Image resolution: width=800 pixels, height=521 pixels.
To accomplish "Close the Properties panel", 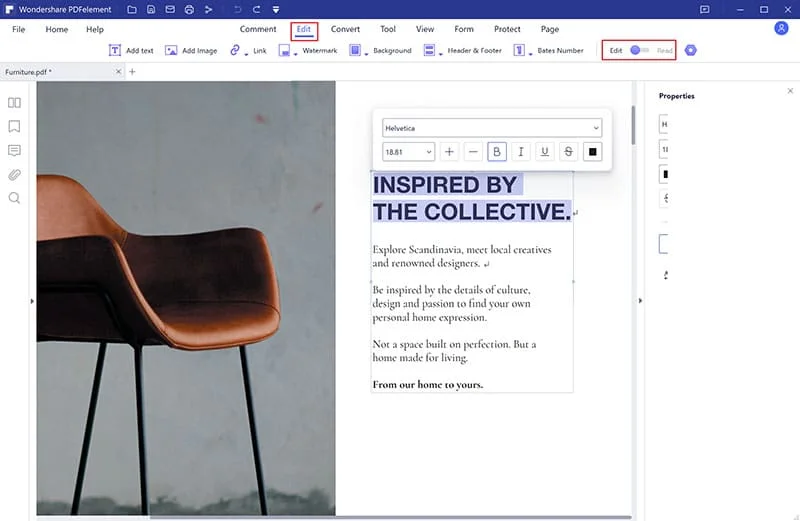I will (x=790, y=91).
